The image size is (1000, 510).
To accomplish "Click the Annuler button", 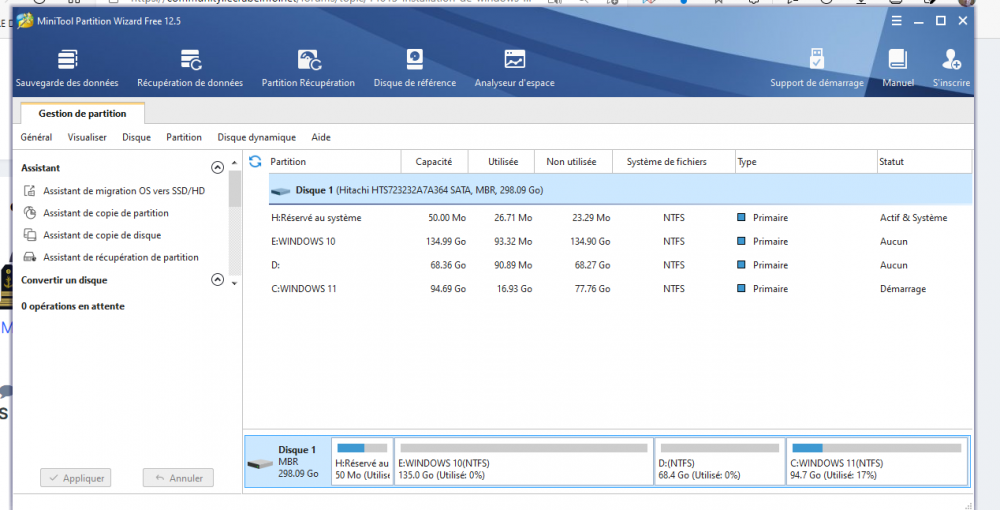I will (x=178, y=478).
